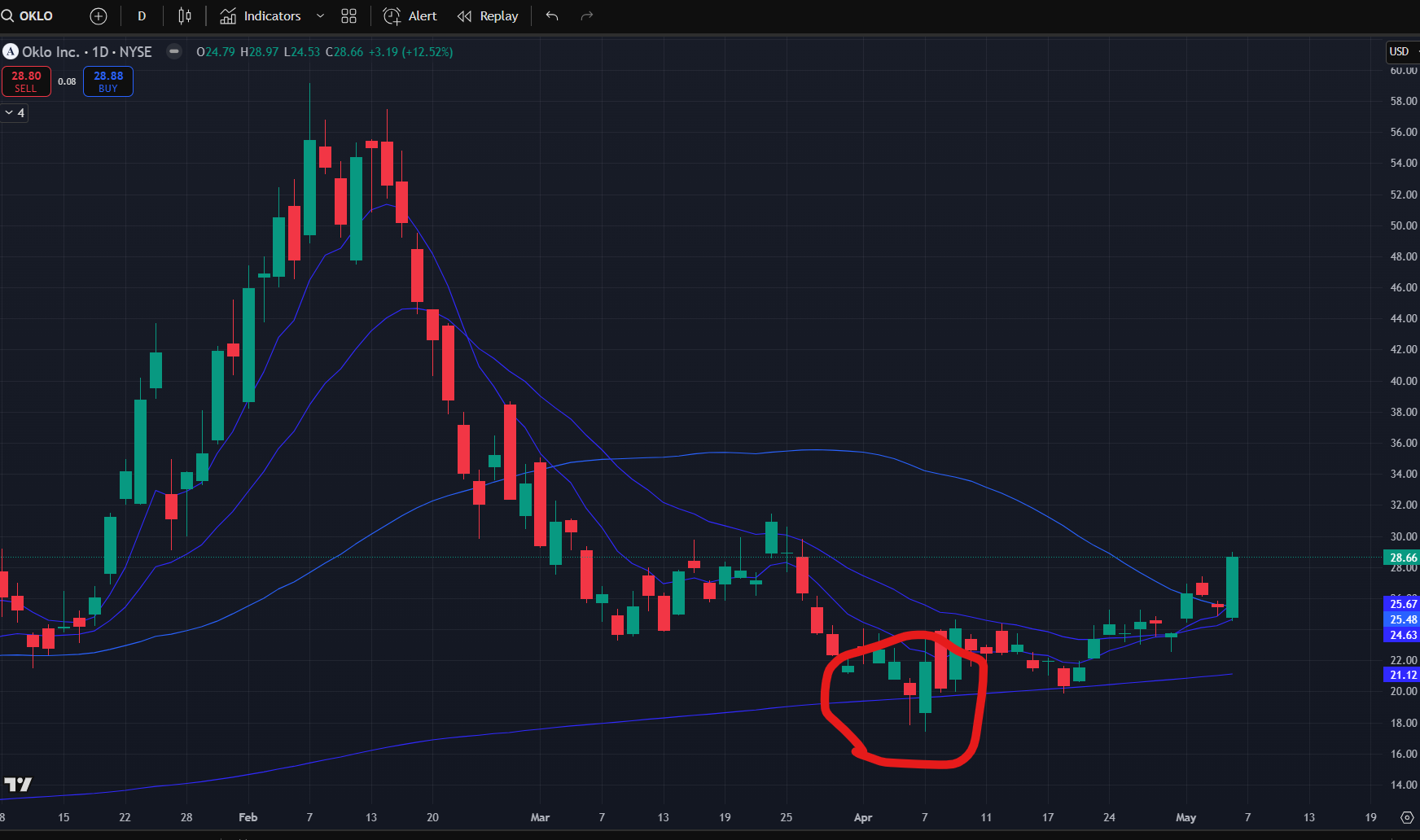This screenshot has height=840, width=1420.
Task: Open chart settings via the gear icon
Action: (1408, 816)
